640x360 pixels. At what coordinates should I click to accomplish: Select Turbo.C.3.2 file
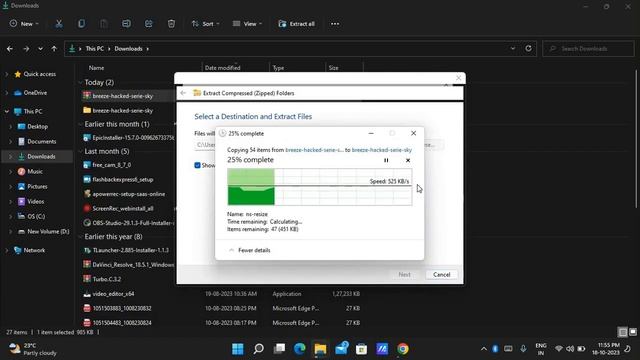pyautogui.click(x=107, y=279)
